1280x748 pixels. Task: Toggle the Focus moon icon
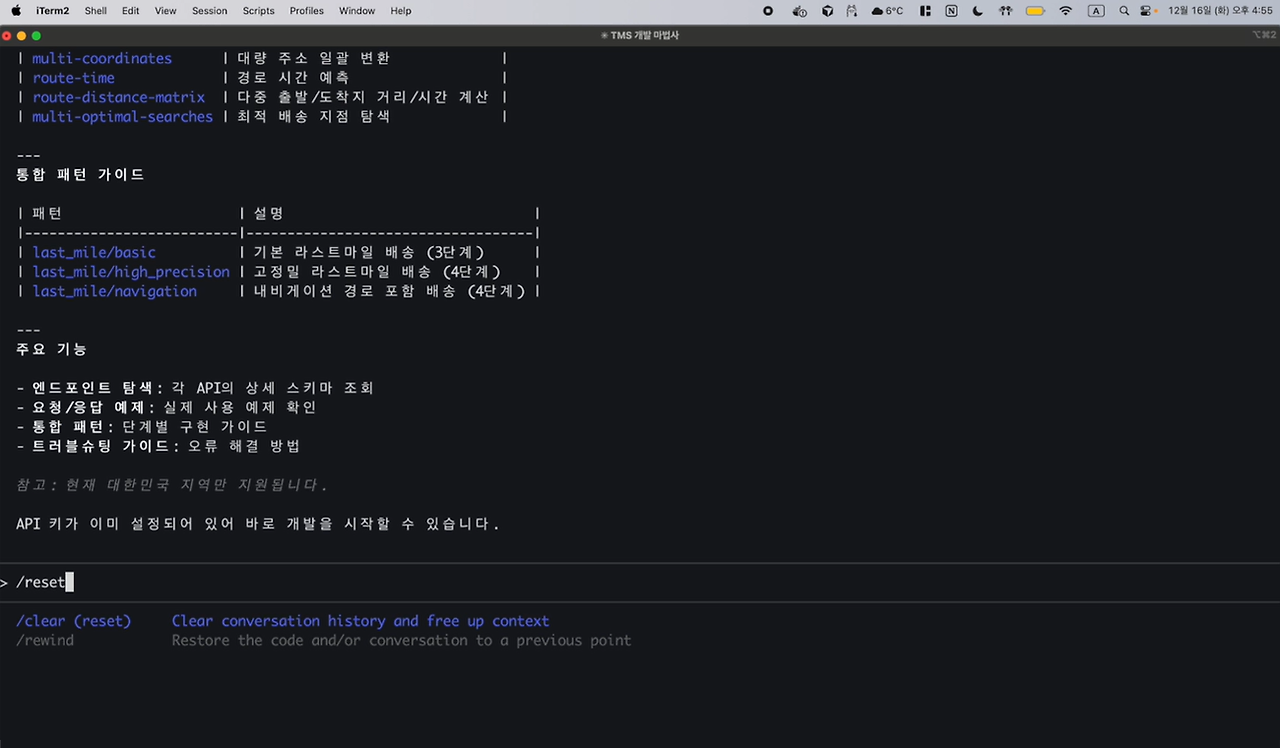[x=978, y=11]
